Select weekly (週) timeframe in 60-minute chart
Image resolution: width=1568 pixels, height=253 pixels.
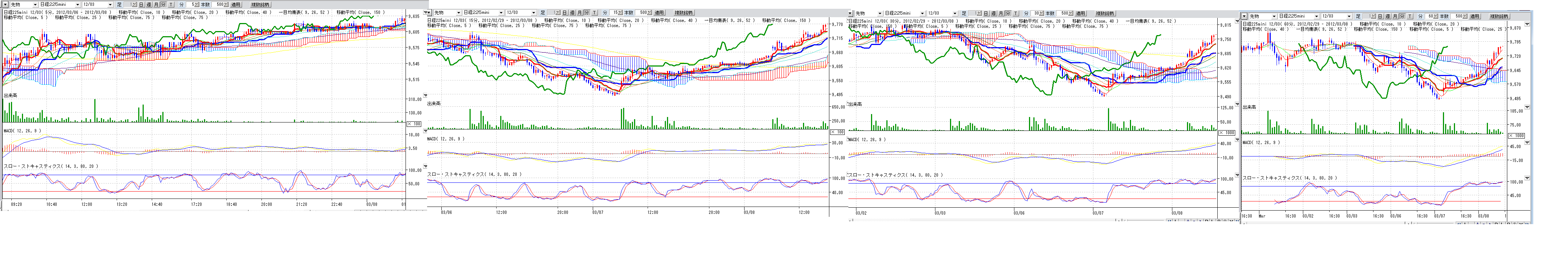[x=1388, y=16]
